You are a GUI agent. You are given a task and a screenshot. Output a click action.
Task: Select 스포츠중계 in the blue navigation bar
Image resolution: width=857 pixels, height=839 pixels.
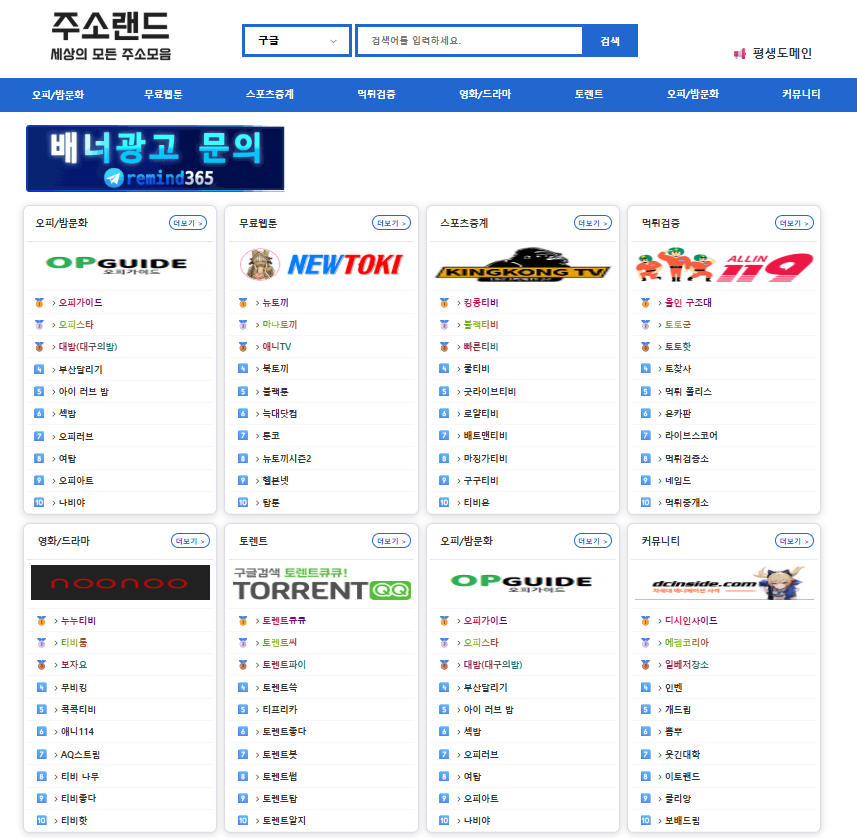point(269,95)
